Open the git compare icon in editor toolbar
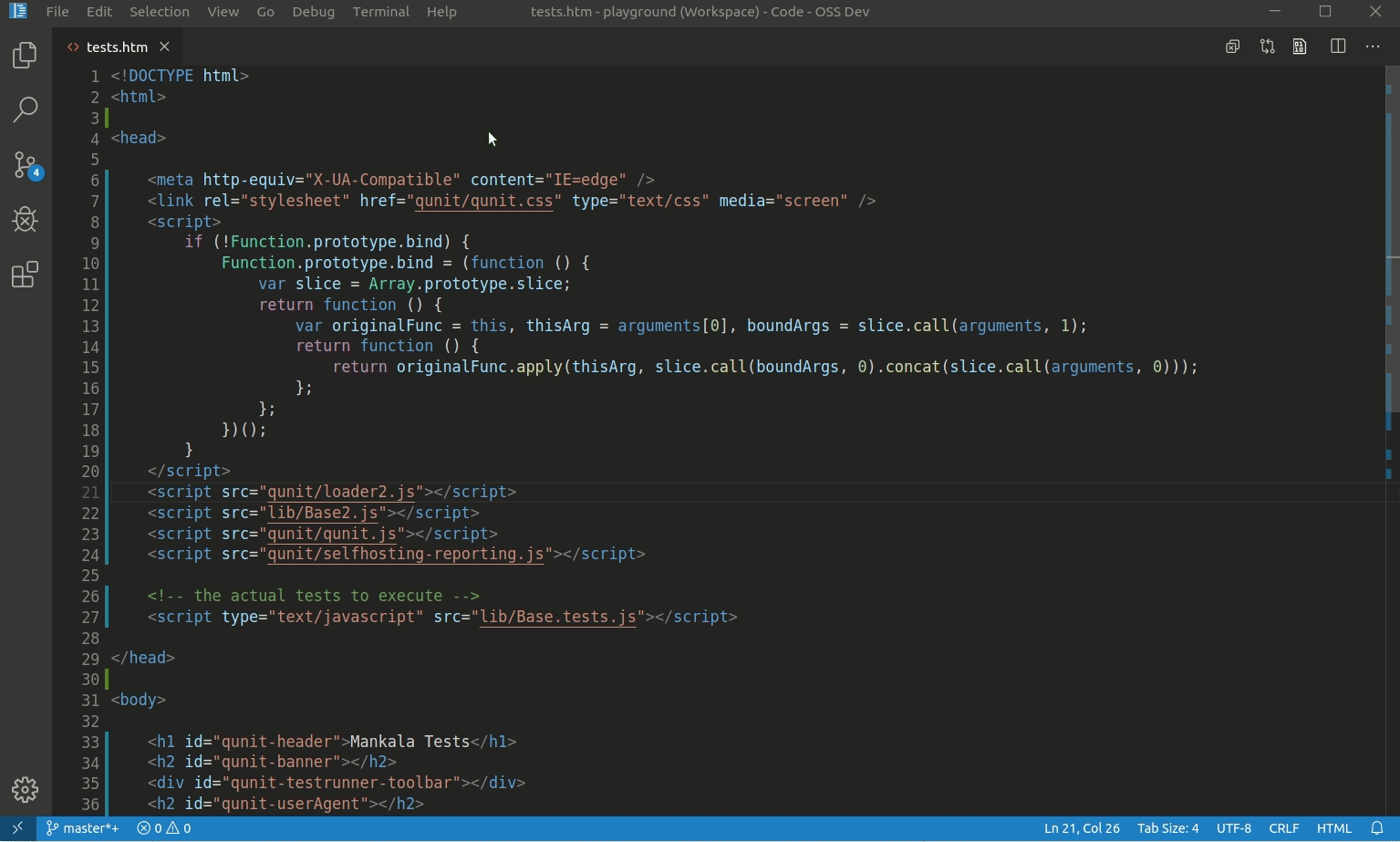This screenshot has height=842, width=1400. coord(1267,46)
